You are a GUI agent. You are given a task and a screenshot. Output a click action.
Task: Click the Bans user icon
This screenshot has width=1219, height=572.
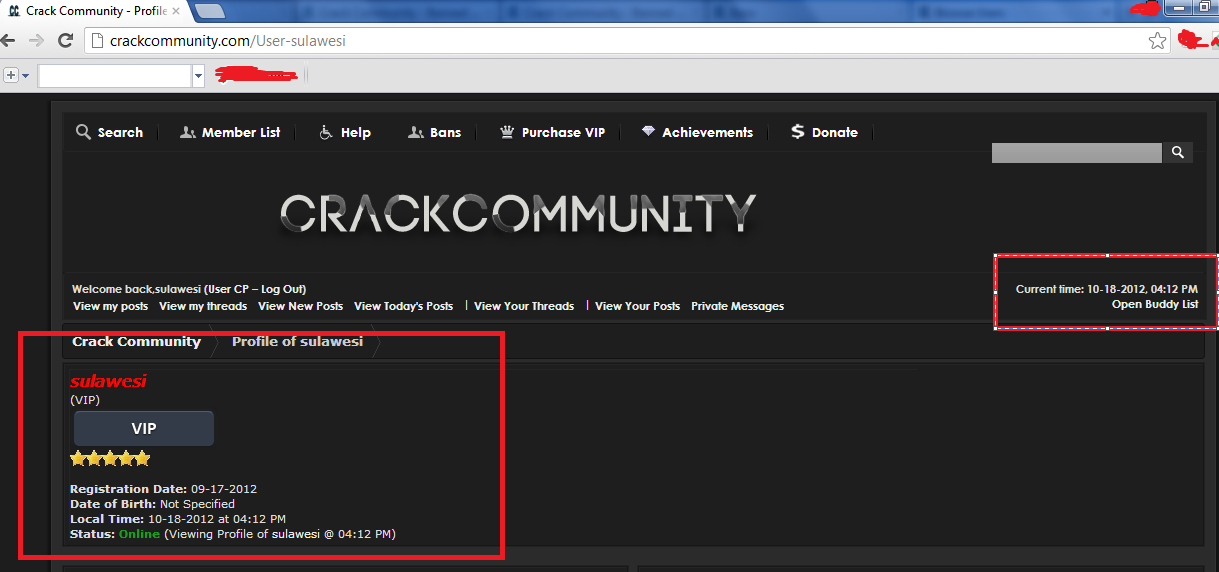416,132
